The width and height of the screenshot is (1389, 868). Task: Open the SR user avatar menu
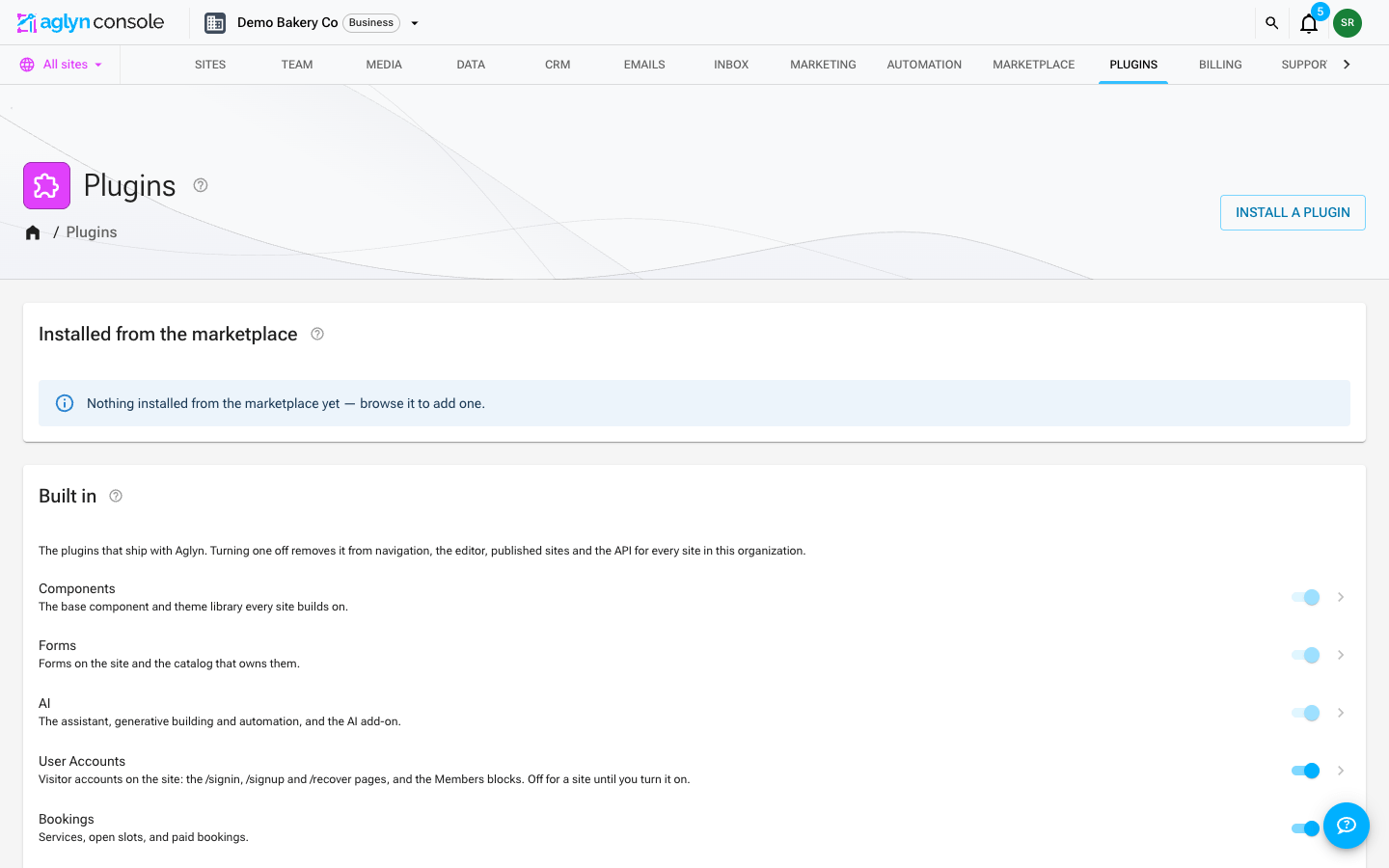1348,23
